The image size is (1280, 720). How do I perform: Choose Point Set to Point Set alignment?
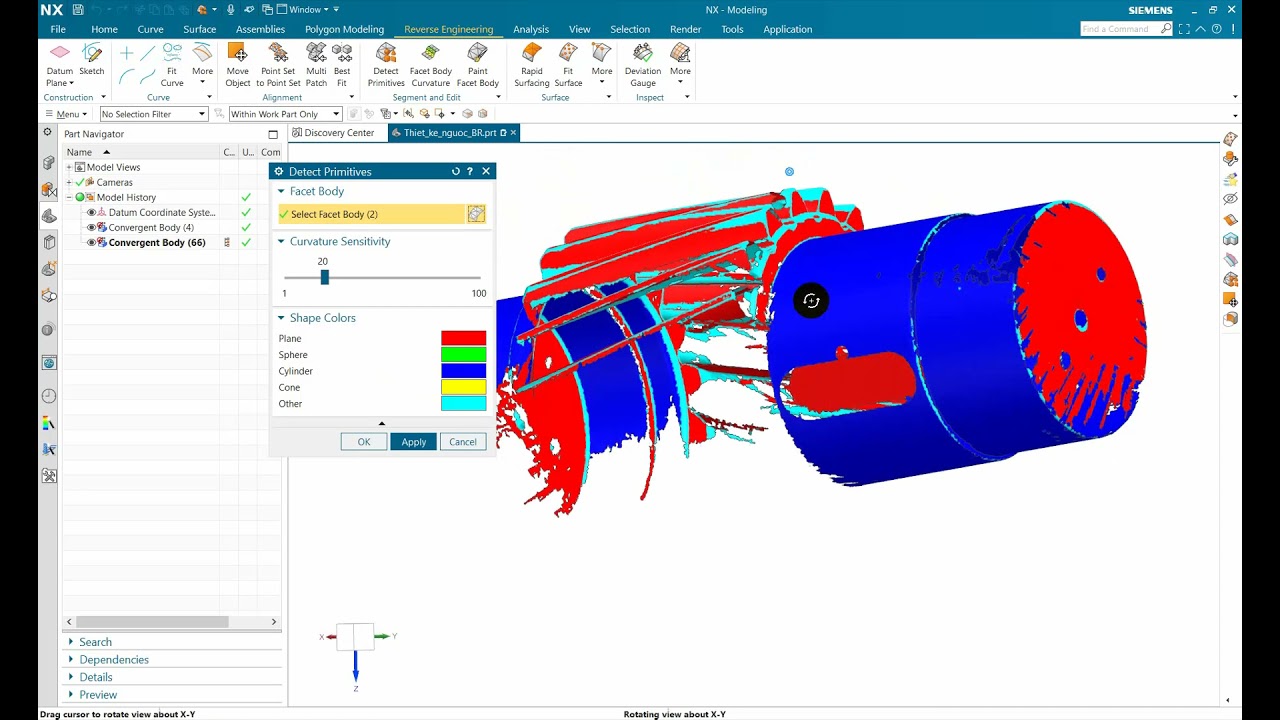point(278,64)
